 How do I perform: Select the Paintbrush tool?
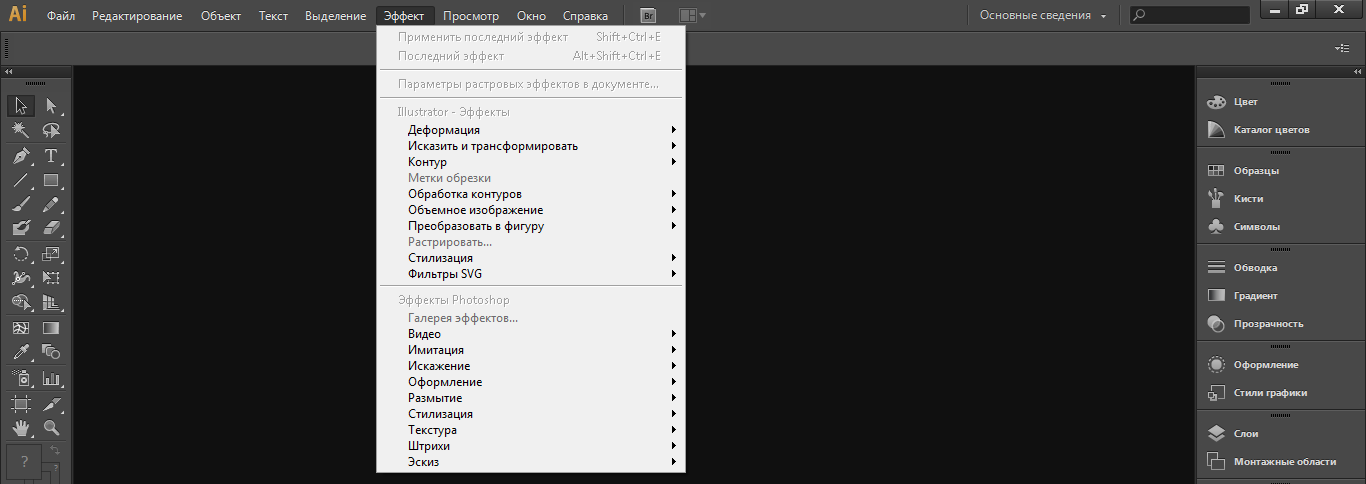[x=21, y=204]
